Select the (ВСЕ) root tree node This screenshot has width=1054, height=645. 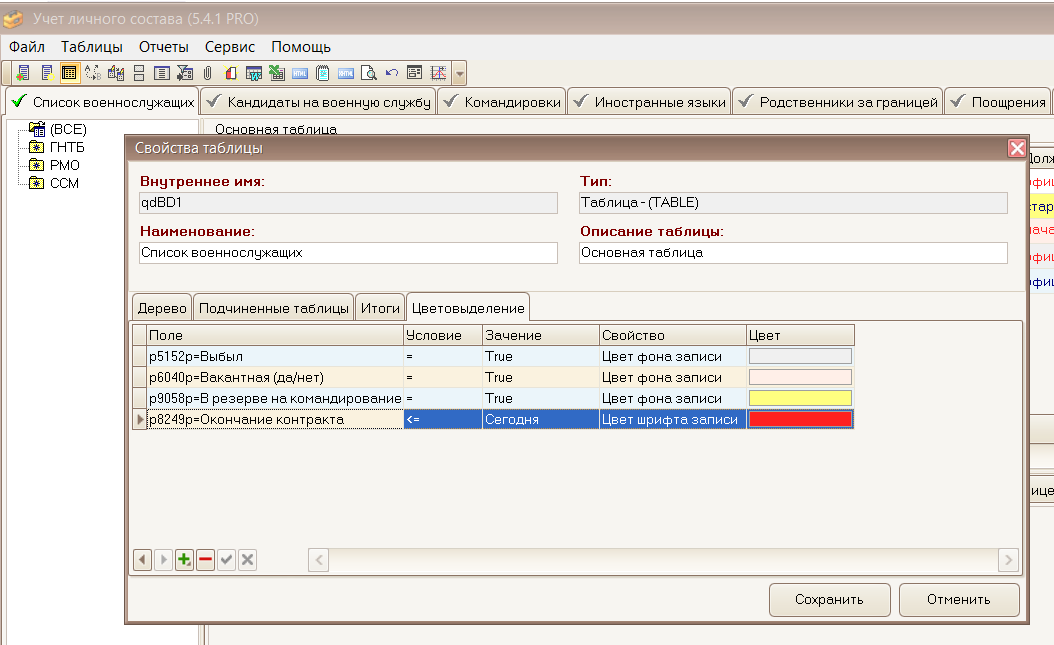coord(68,129)
